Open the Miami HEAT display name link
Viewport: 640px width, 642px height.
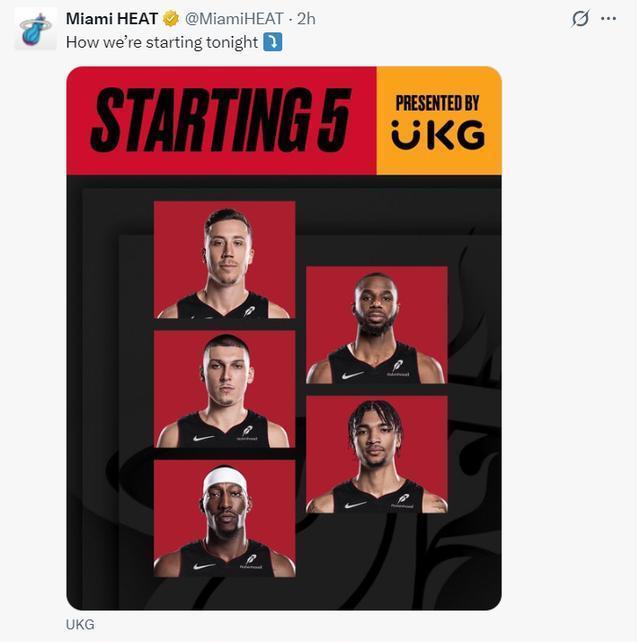112,18
